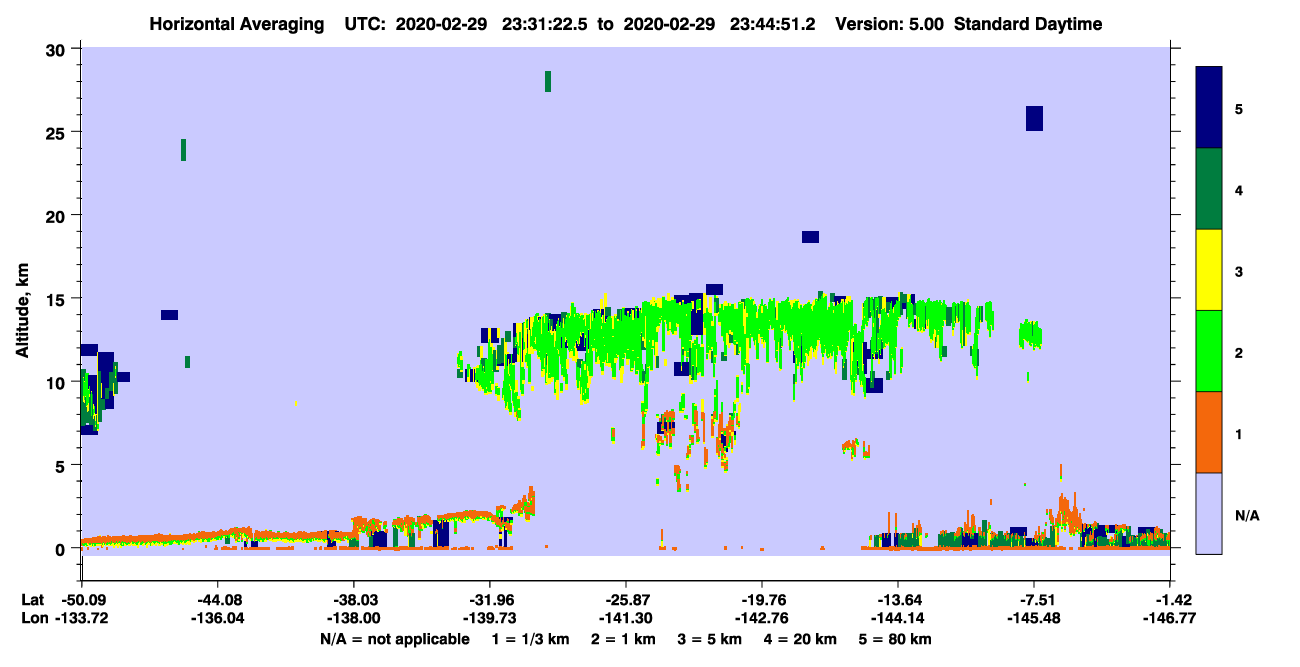The width and height of the screenshot is (1300, 667).
Task: Click the latitude value -31.96
Action: 490,600
